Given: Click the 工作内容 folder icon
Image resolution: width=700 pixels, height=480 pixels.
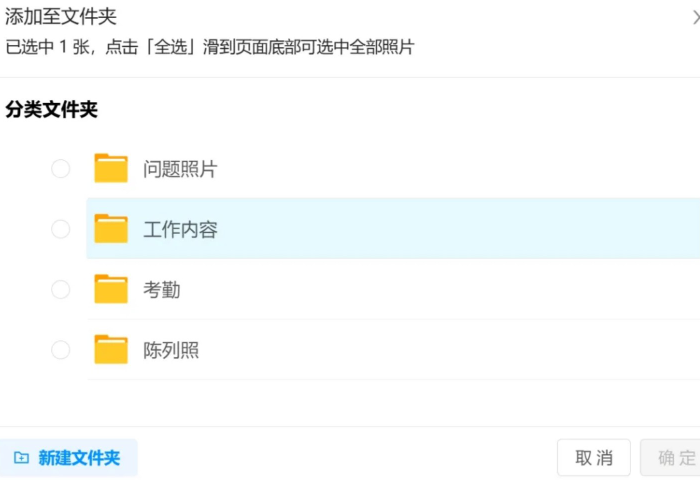Looking at the screenshot, I should [x=111, y=229].
